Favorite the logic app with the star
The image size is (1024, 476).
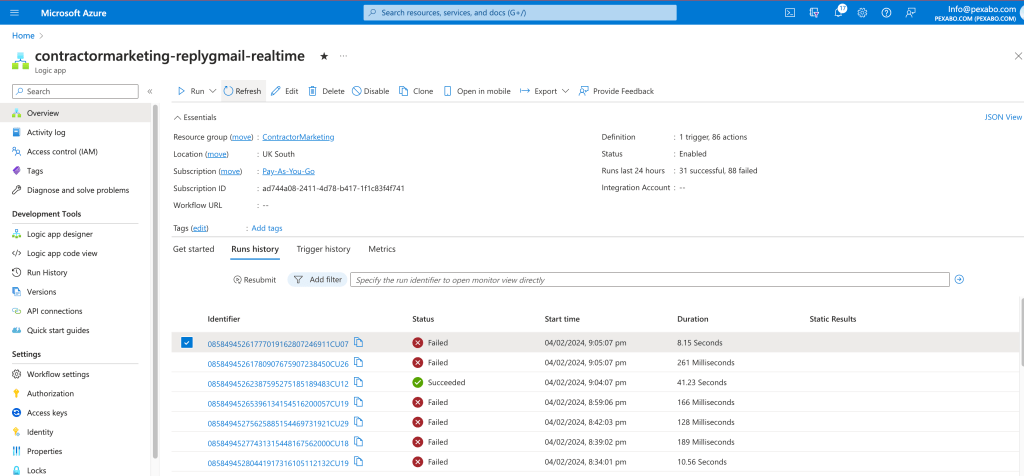pos(324,56)
